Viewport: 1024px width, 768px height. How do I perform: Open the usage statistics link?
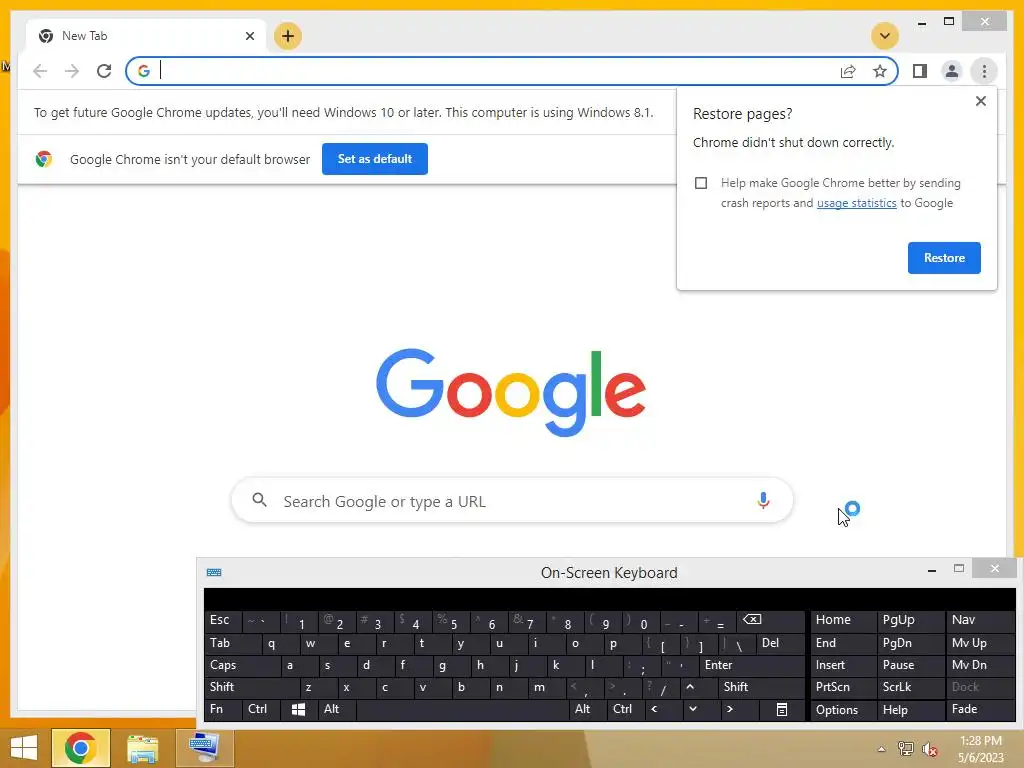(857, 203)
